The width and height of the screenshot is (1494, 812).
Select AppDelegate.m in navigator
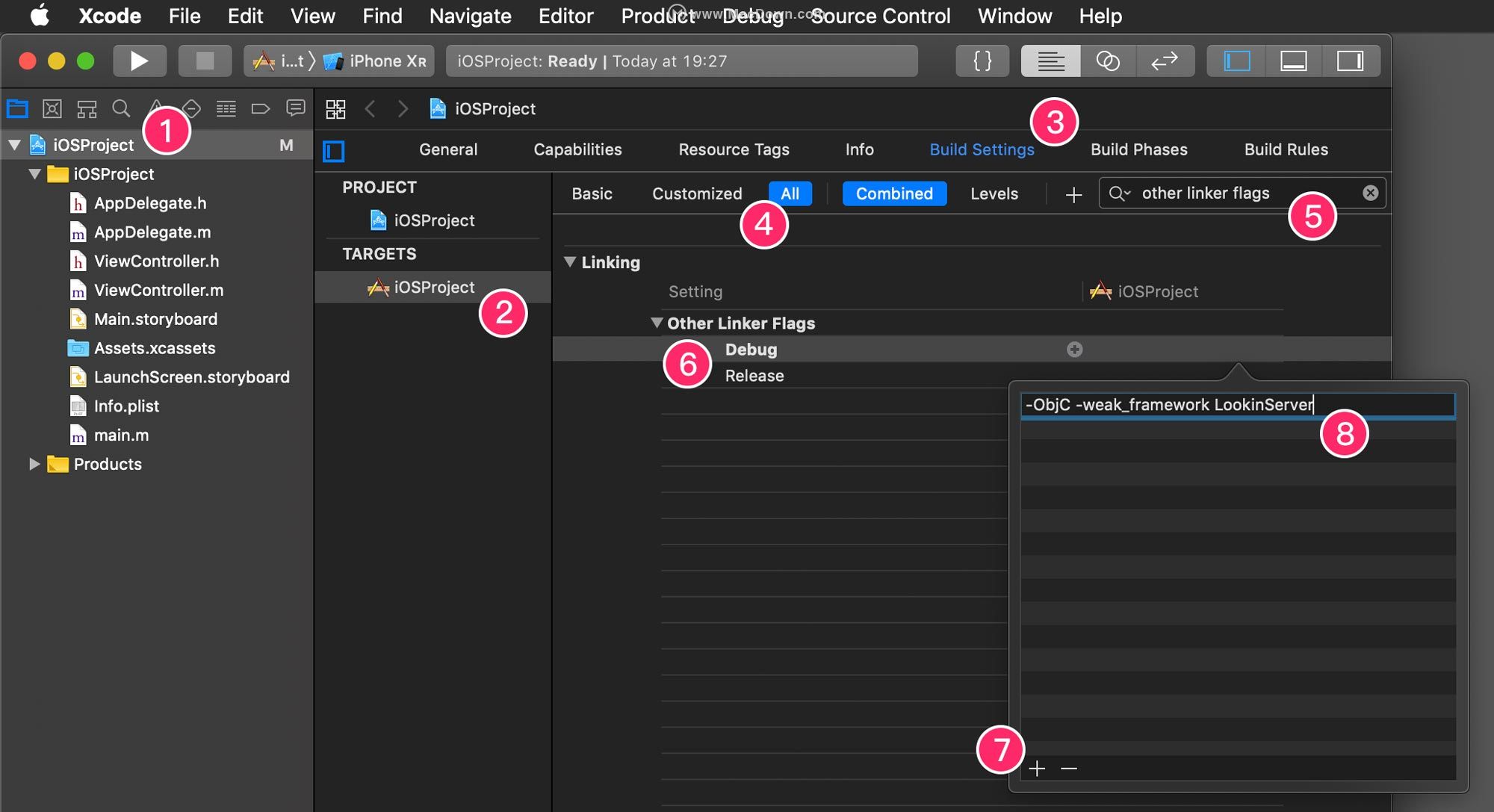point(152,232)
